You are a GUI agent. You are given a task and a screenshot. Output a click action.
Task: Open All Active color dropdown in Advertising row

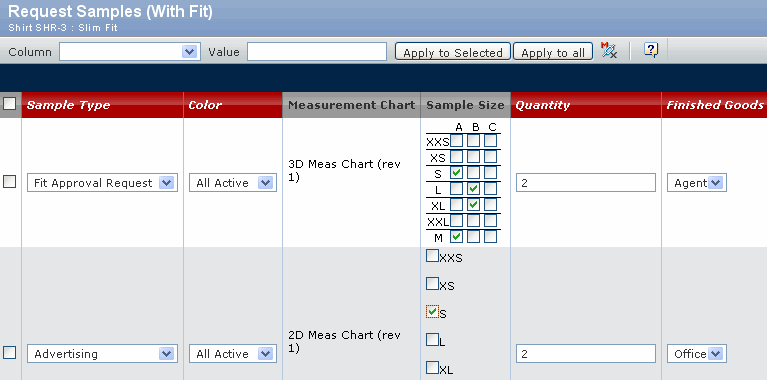[x=233, y=354]
